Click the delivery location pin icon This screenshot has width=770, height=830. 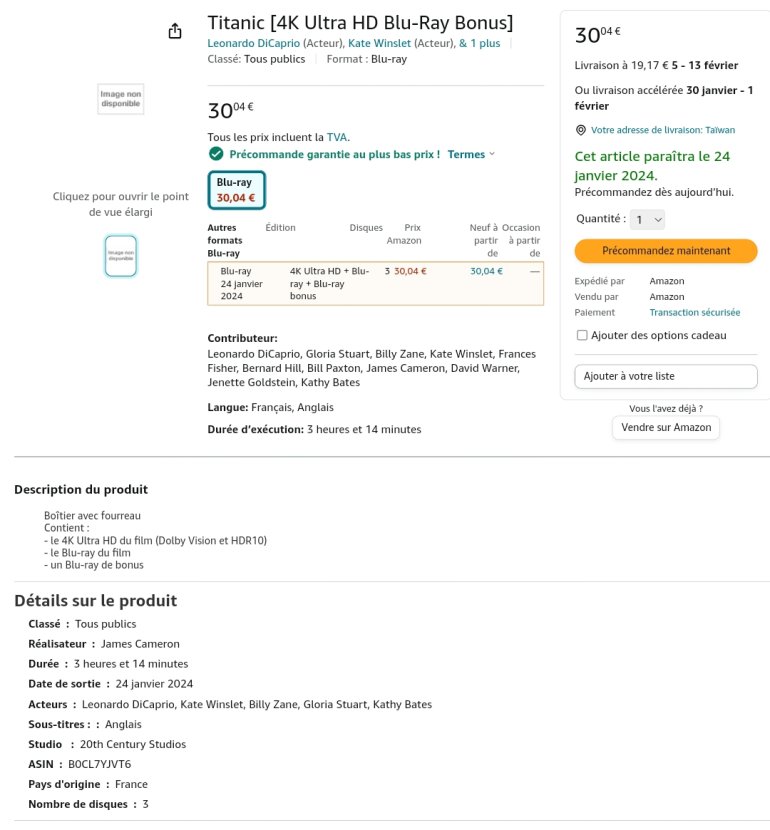tap(581, 130)
